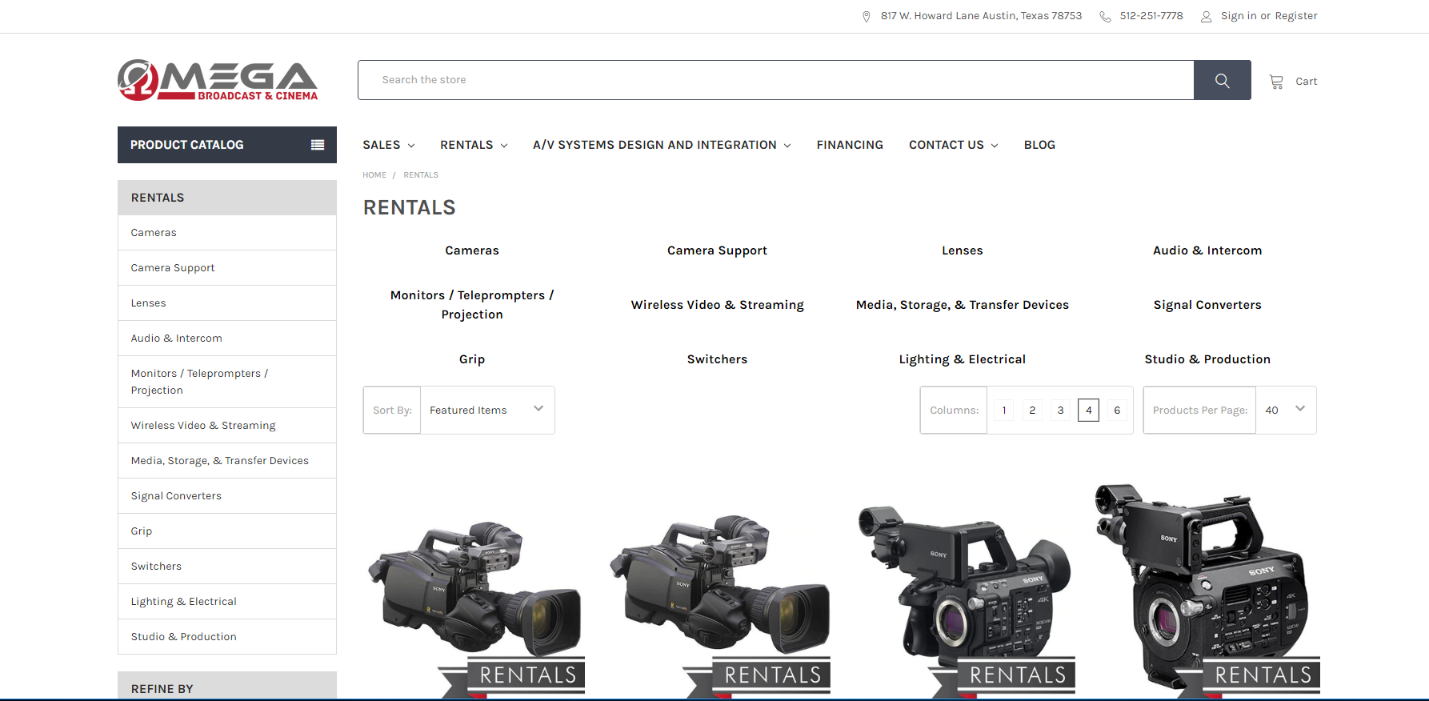
Task: Click the person icon next to Sign in
Action: [x=1205, y=16]
